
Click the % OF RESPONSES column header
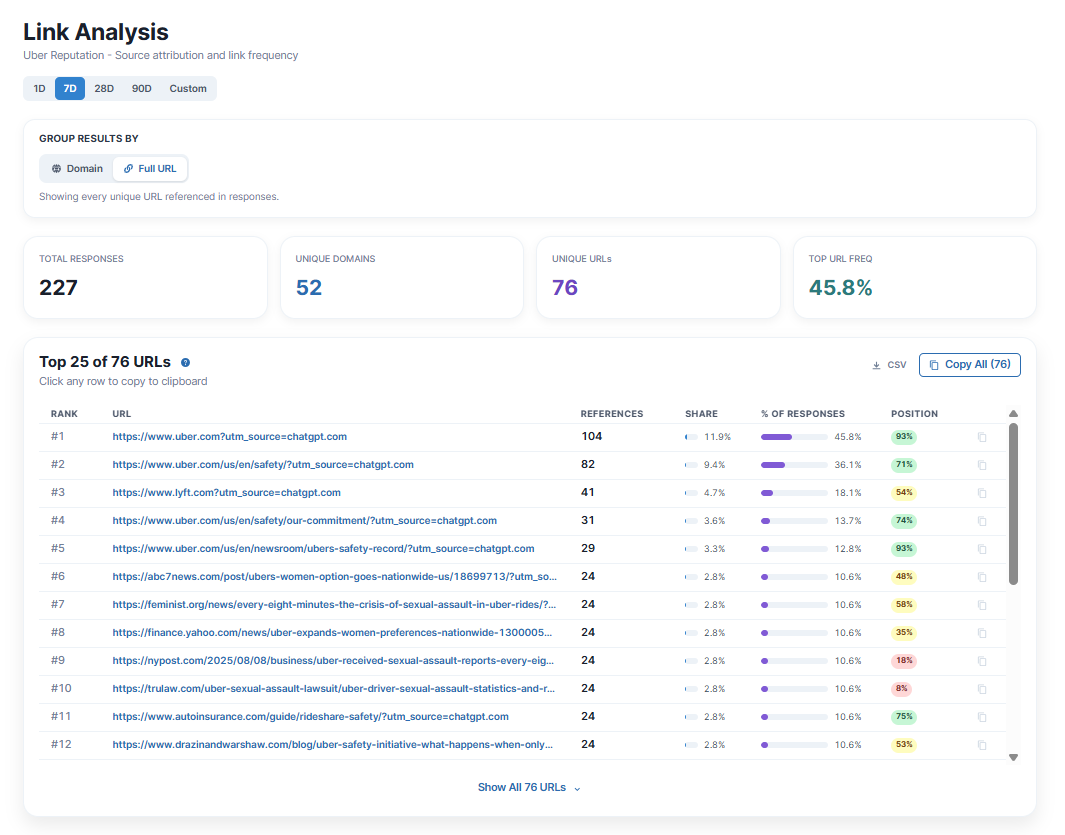[803, 414]
